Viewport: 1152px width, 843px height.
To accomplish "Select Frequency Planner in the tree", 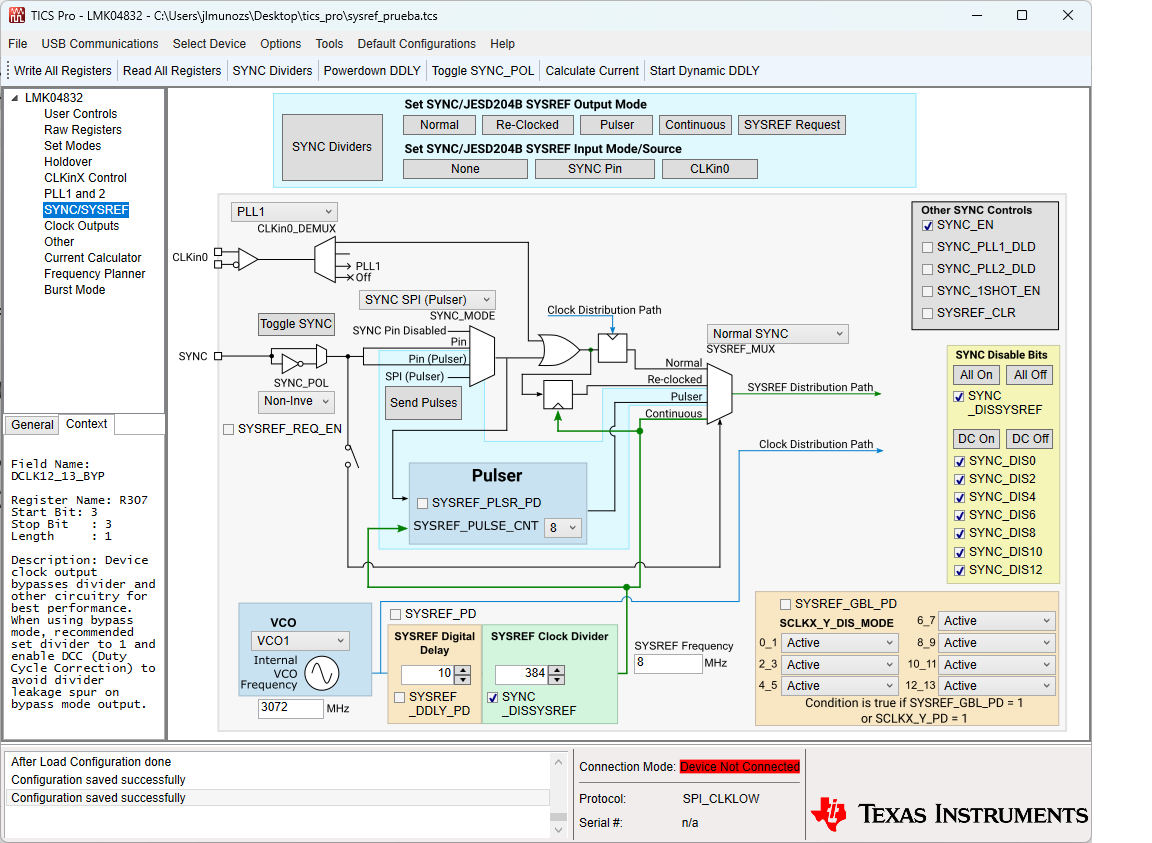I will click(x=95, y=274).
